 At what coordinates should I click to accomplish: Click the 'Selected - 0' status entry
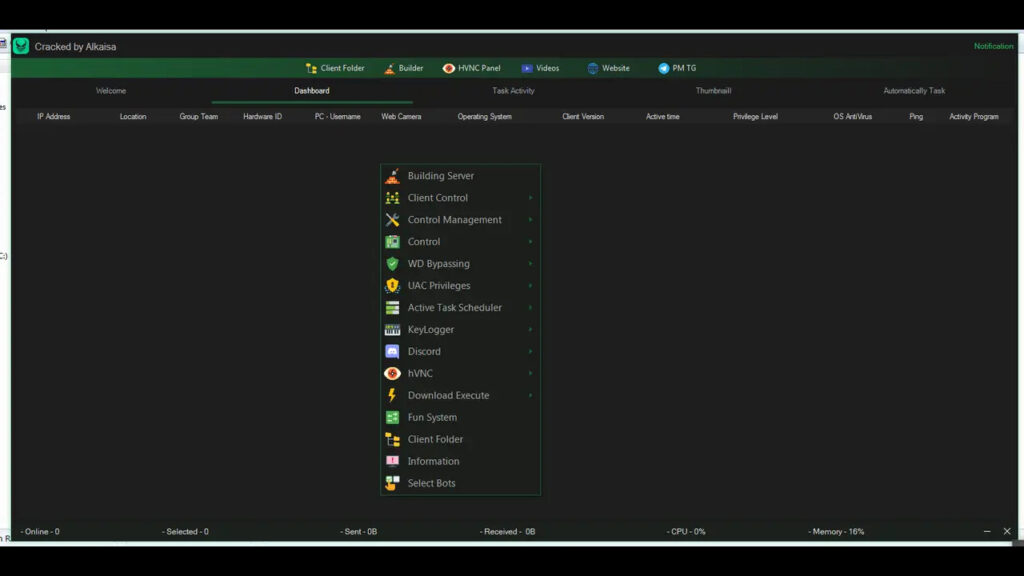(185, 532)
